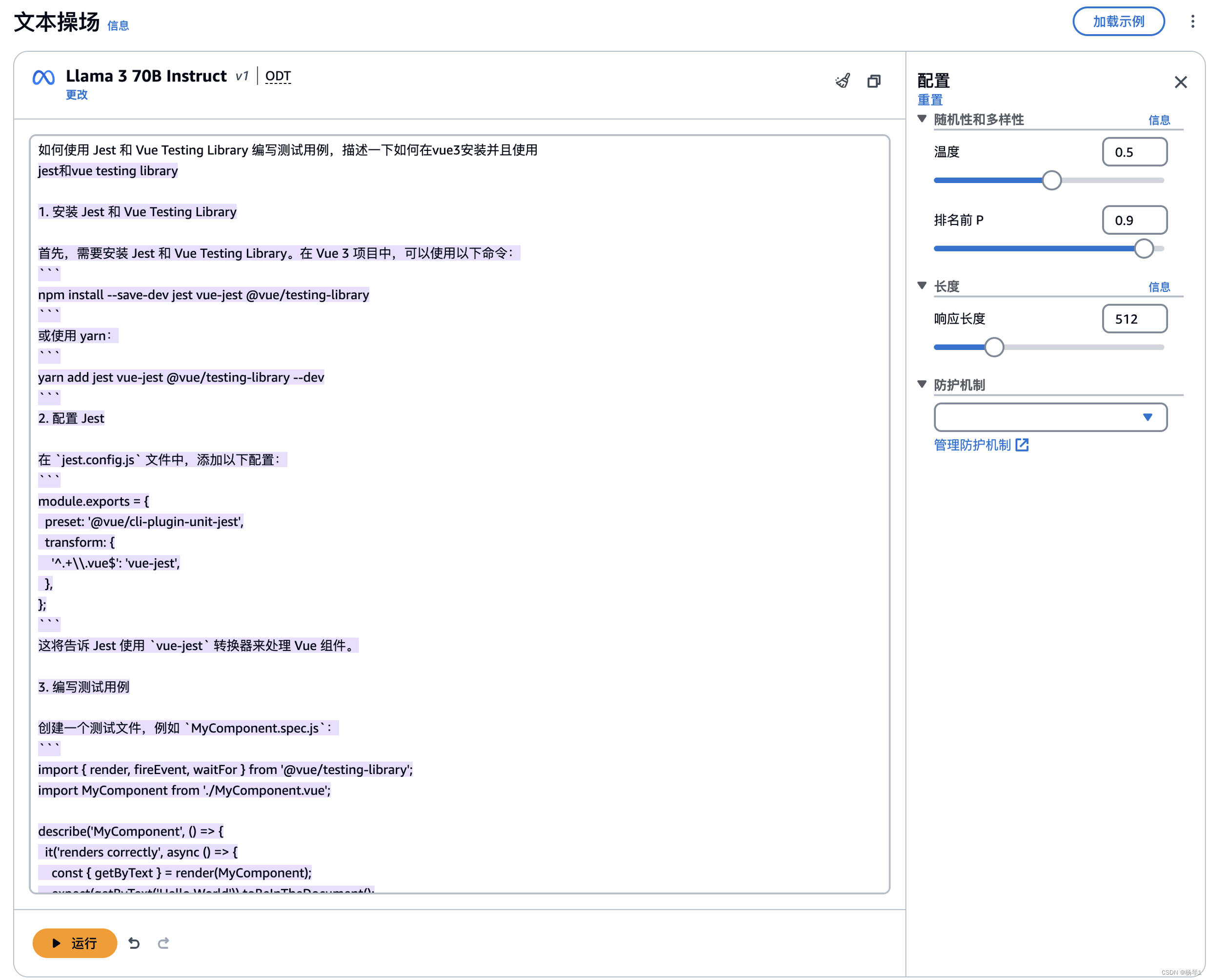The image size is (1209, 980).
Task: Click the Meta logo icon
Action: 43,77
